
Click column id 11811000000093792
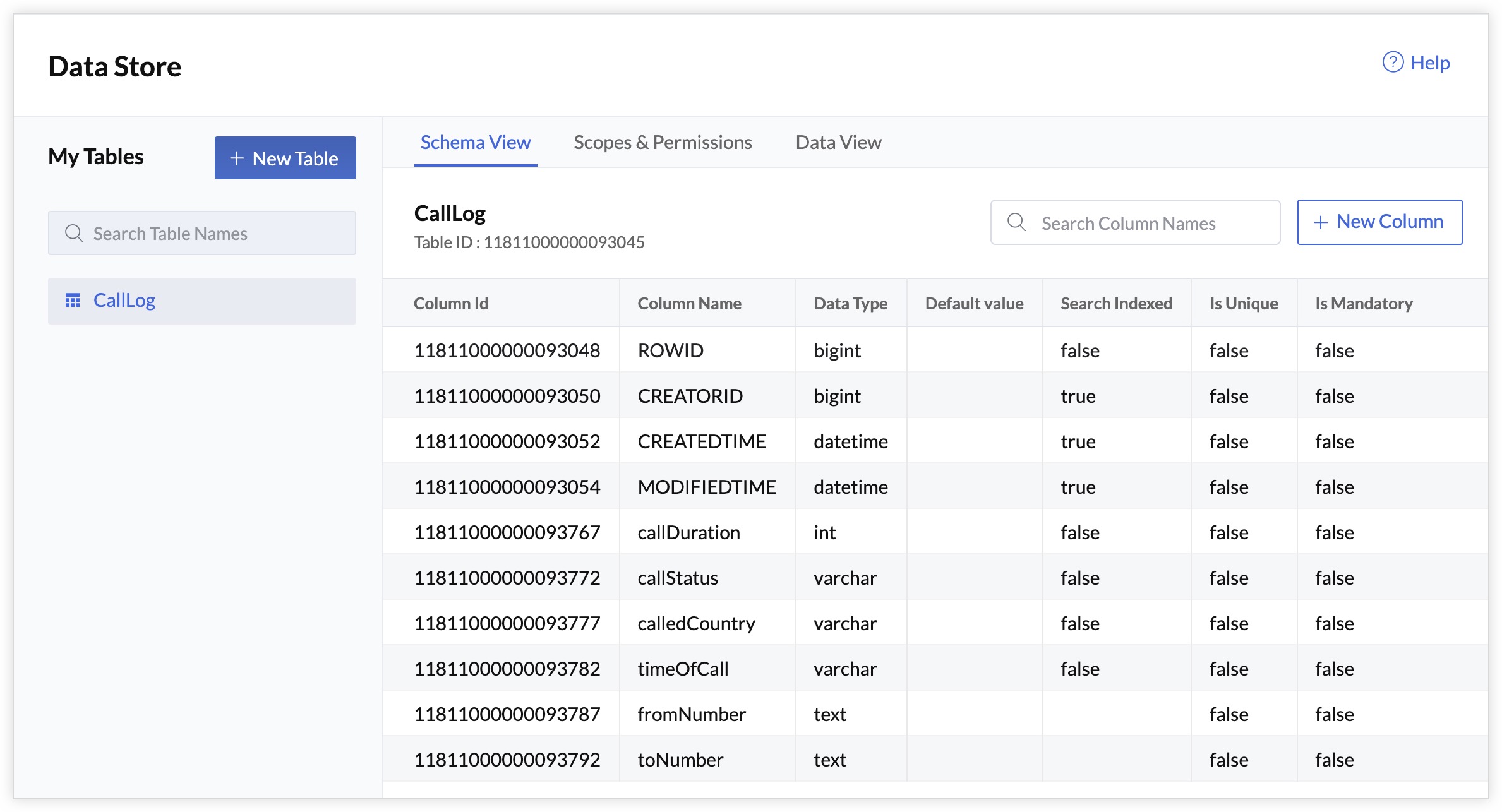507,760
